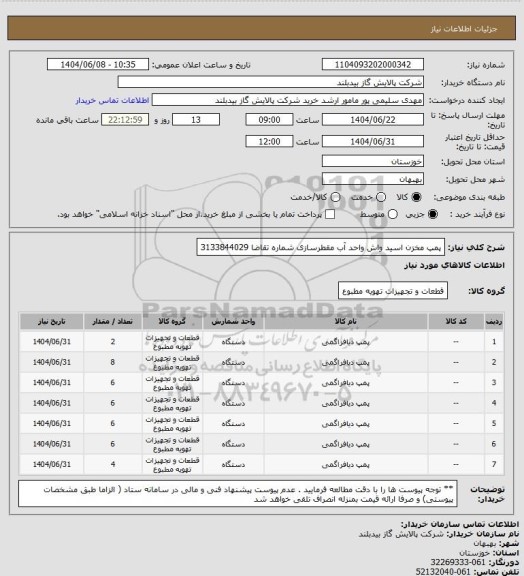Tick the Islamic treasury payment checkbox
The image size is (524, 576).
(x=330, y=214)
